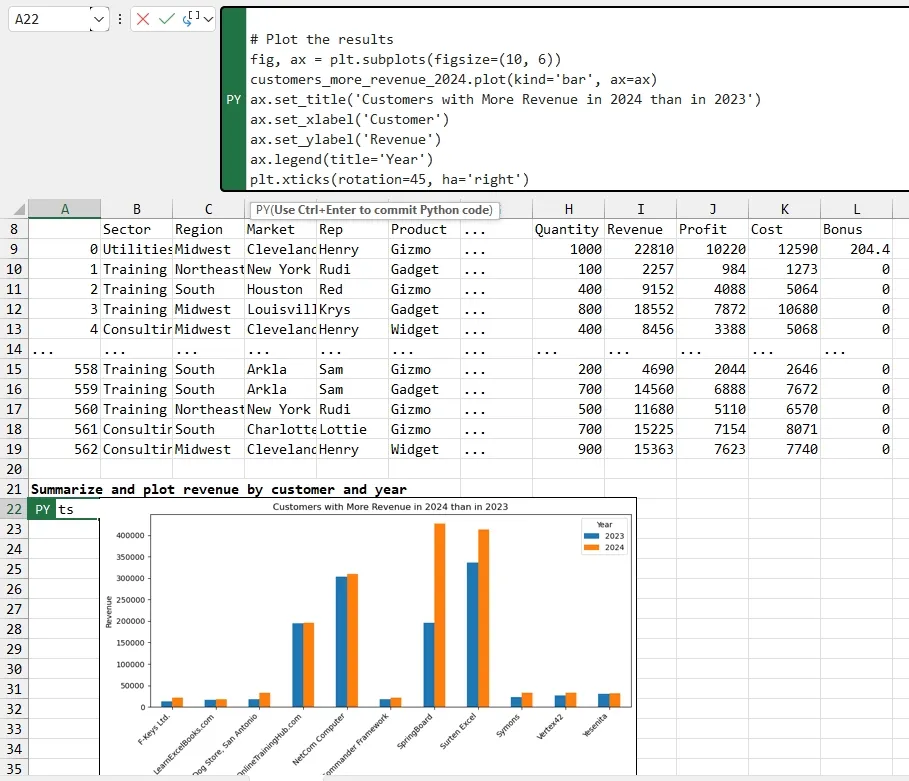The height and width of the screenshot is (781, 909).
Task: Click the 'fig, ax = plt.subplots' code line
Action: pos(405,60)
